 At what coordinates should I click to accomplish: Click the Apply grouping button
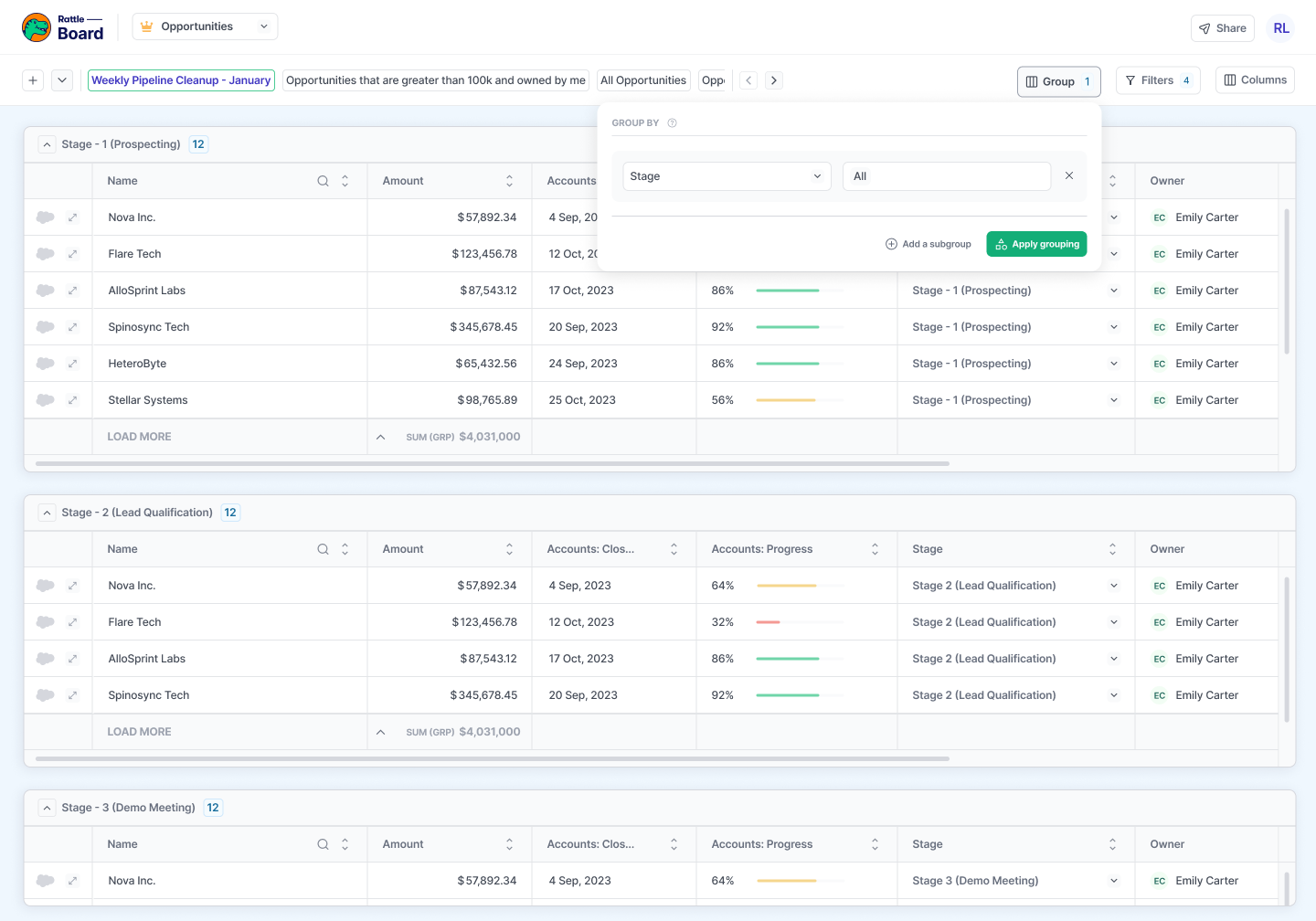pos(1036,244)
